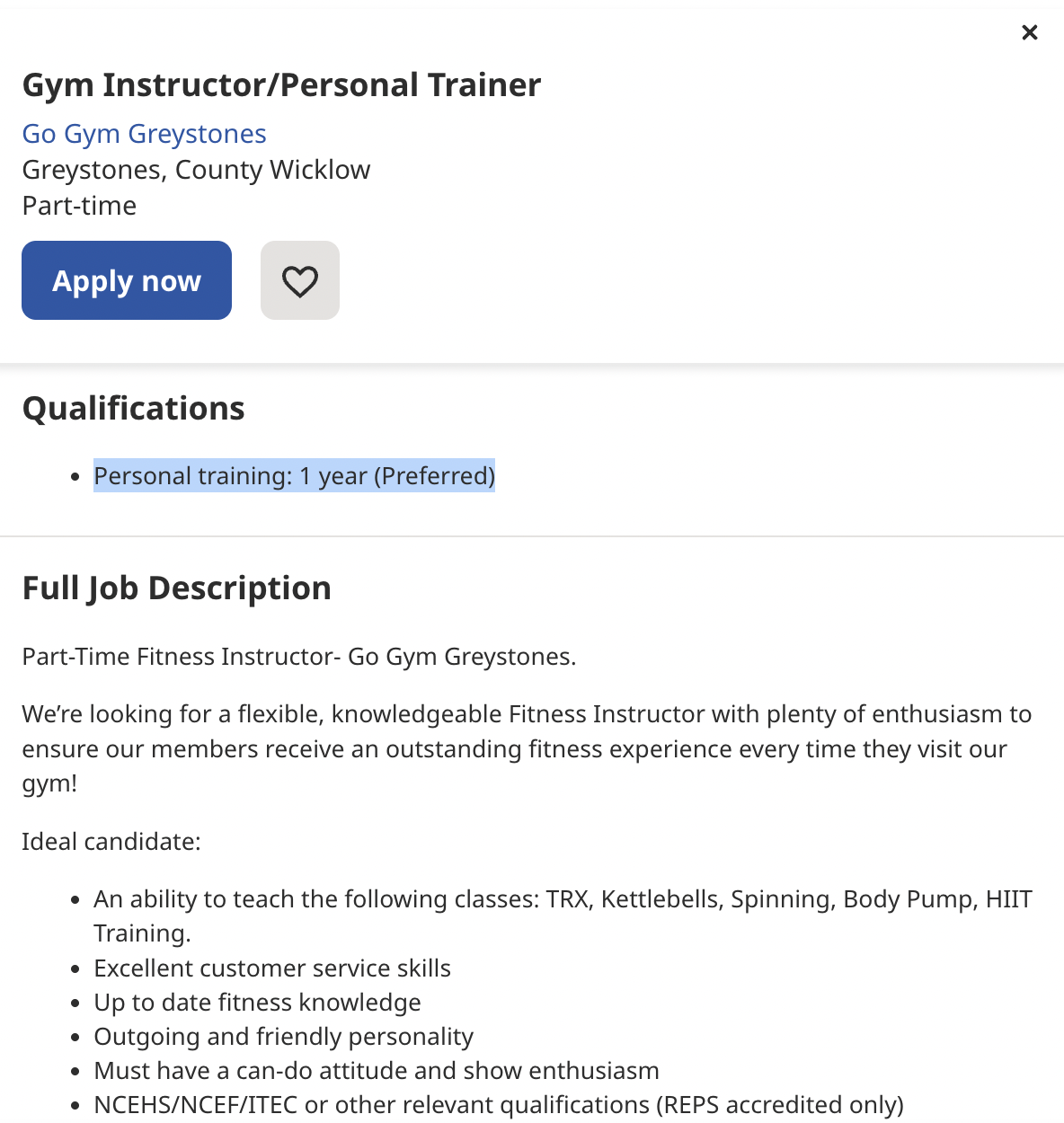Click inside the heart favorite toggle area
The width and height of the screenshot is (1064, 1123).
pyautogui.click(x=299, y=280)
